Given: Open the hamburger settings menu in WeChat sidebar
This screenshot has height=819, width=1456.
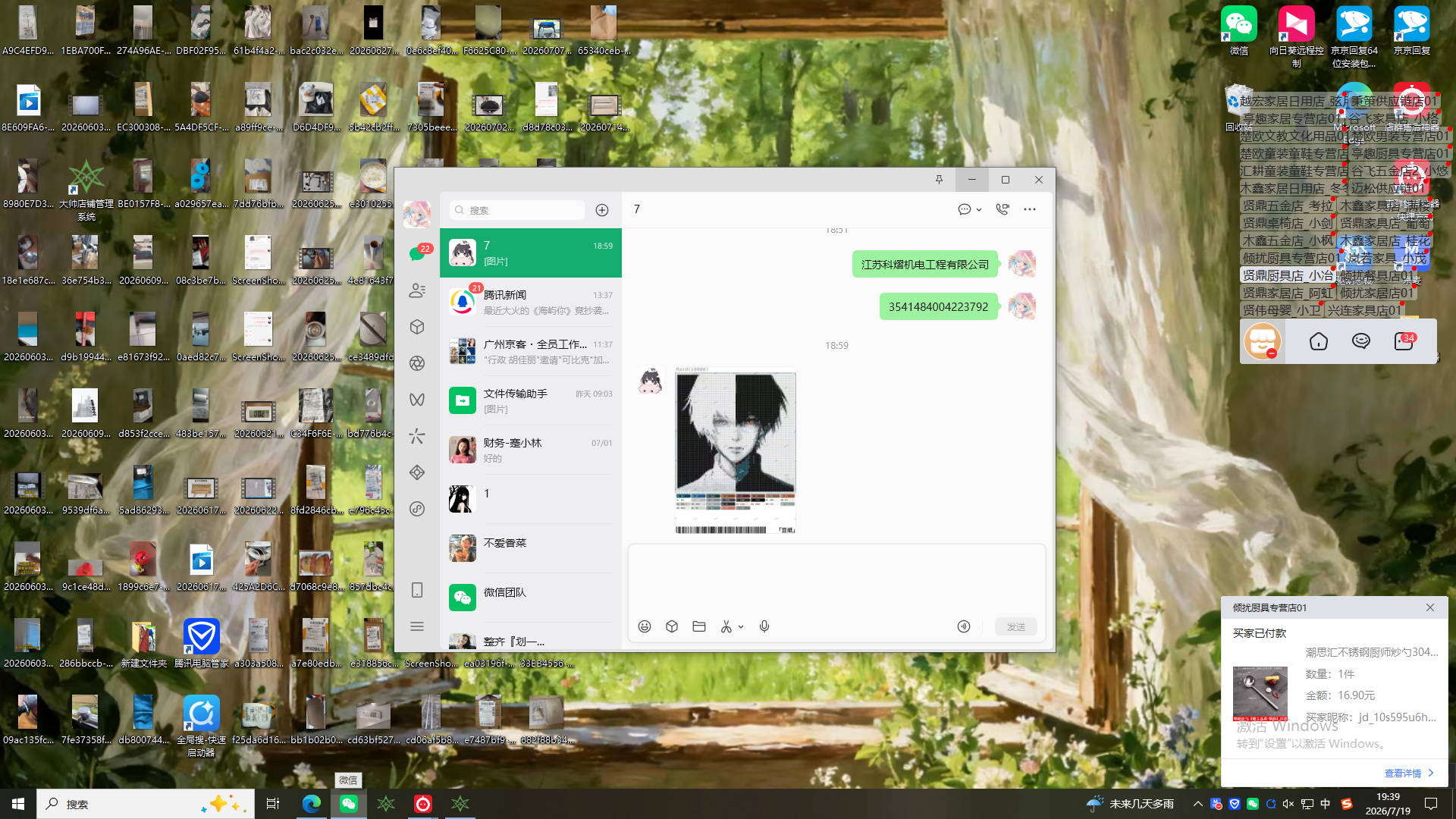Looking at the screenshot, I should click(417, 626).
